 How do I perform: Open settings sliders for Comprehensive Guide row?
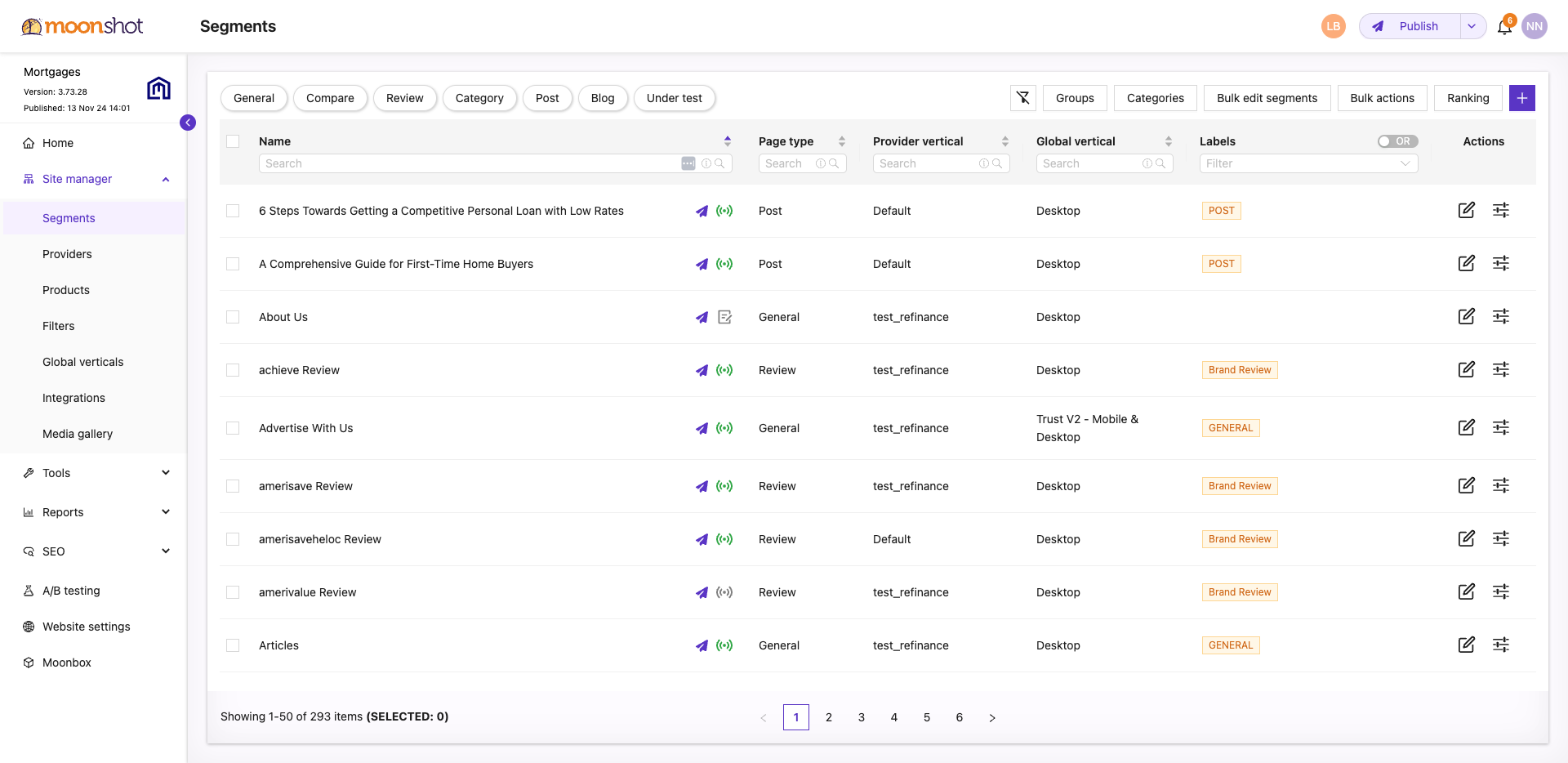point(1501,263)
